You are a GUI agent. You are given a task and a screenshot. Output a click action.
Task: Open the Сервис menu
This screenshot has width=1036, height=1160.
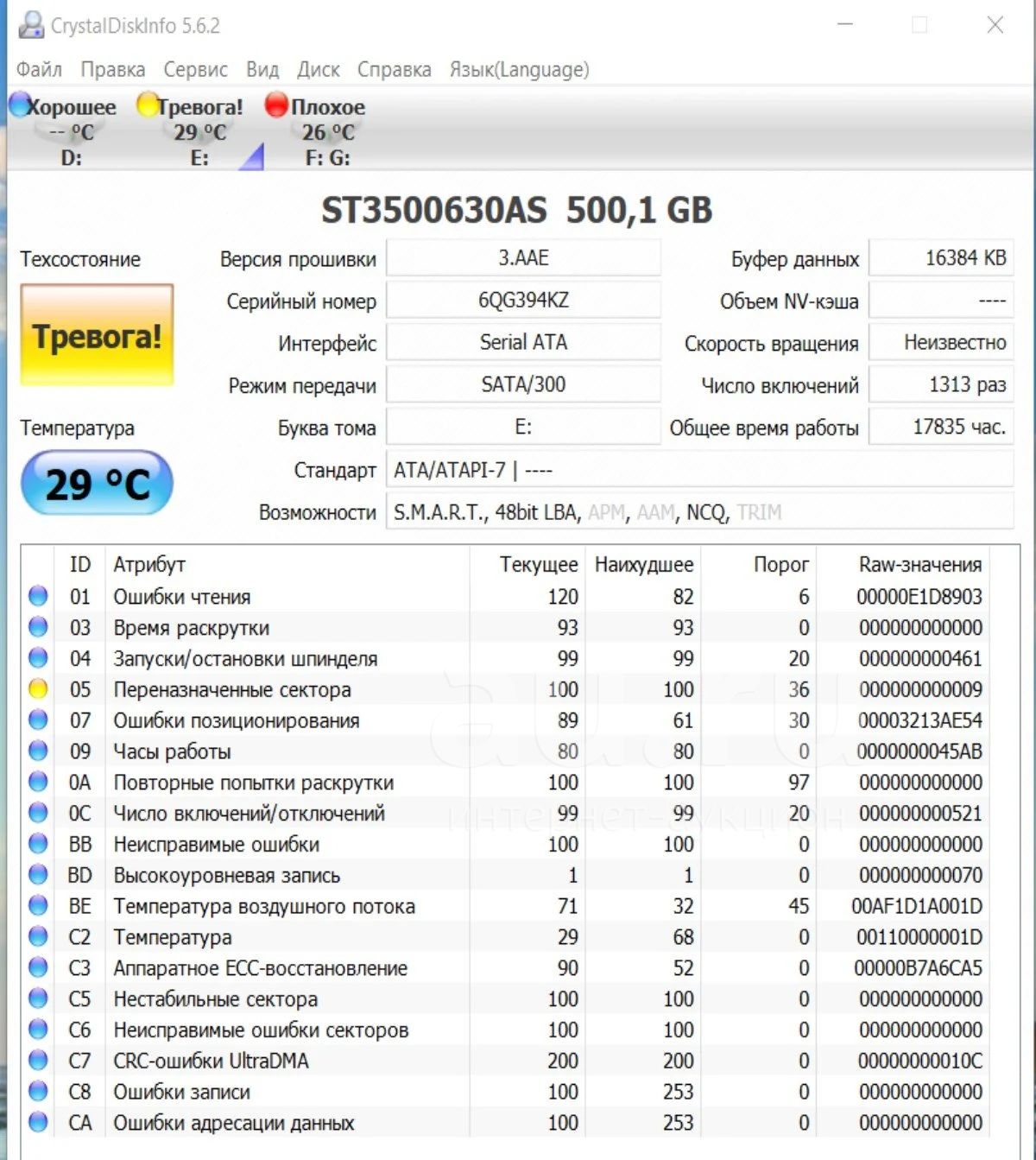pos(195,69)
